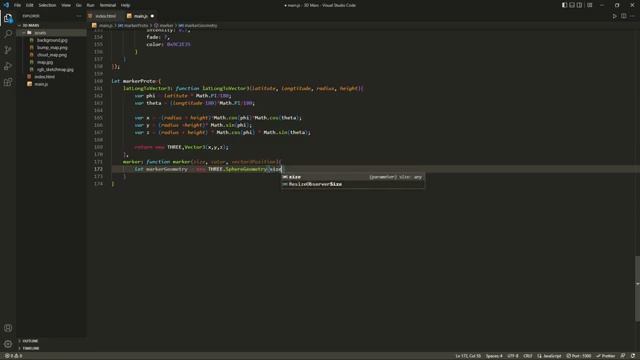
Task: Click the Prettier status bar item
Action: pos(606,356)
